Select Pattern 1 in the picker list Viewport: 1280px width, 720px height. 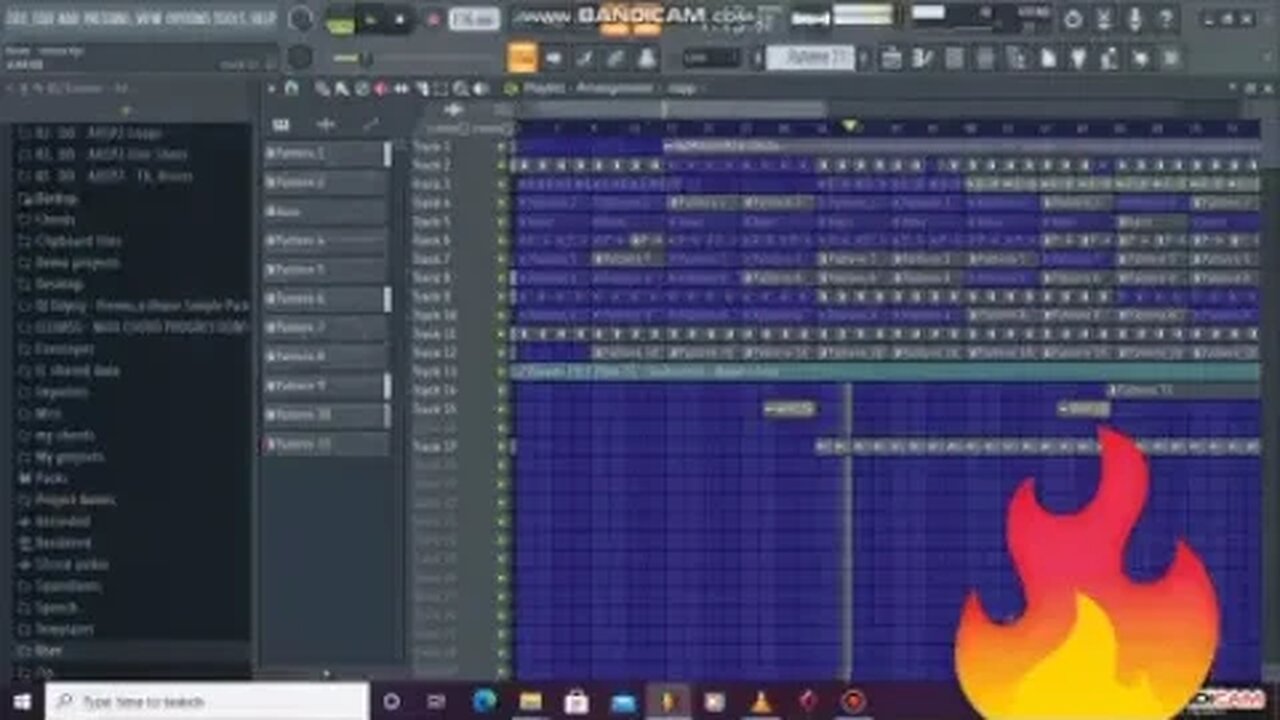tap(326, 154)
